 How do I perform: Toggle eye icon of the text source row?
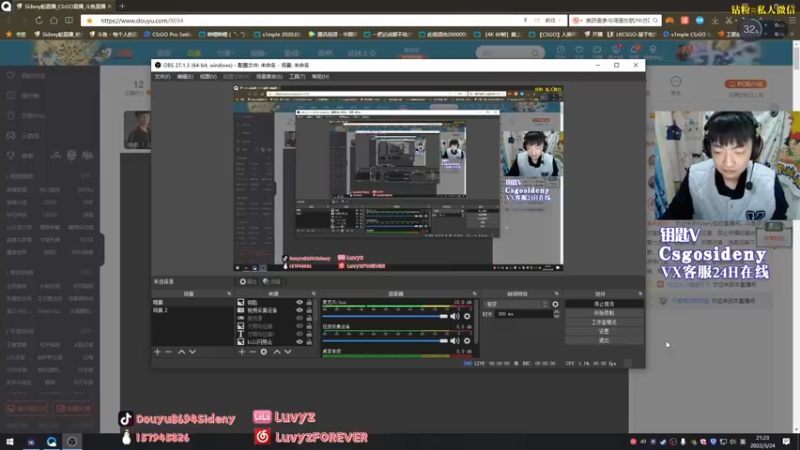tap(299, 334)
